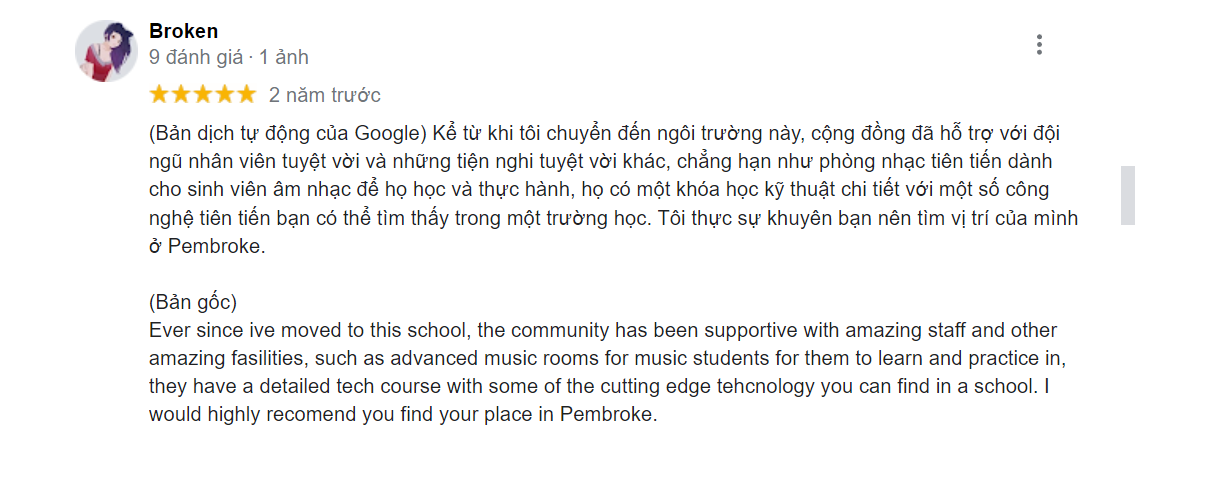The image size is (1210, 499).
Task: Click the fifth yellow rating star
Action: pyautogui.click(x=247, y=95)
